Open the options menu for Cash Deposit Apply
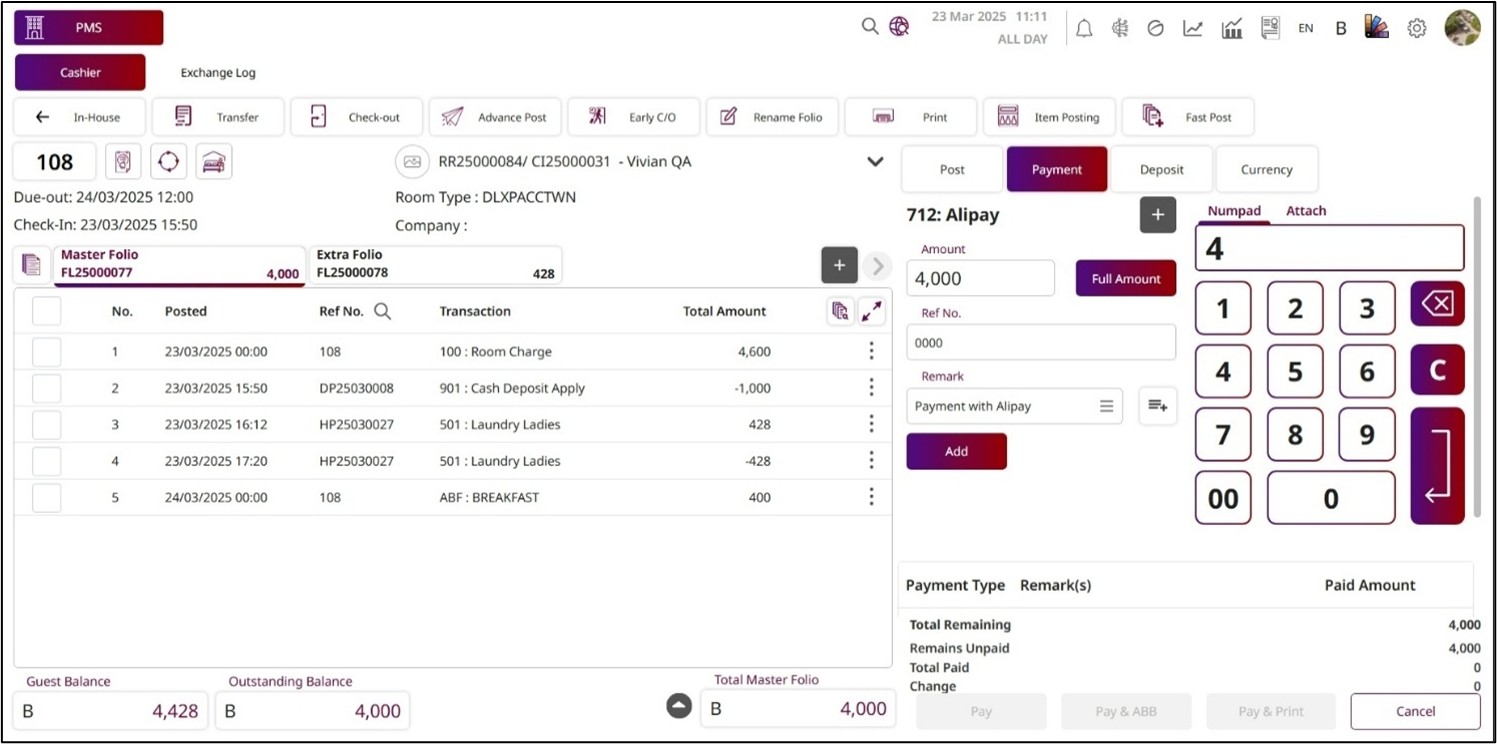 [871, 388]
